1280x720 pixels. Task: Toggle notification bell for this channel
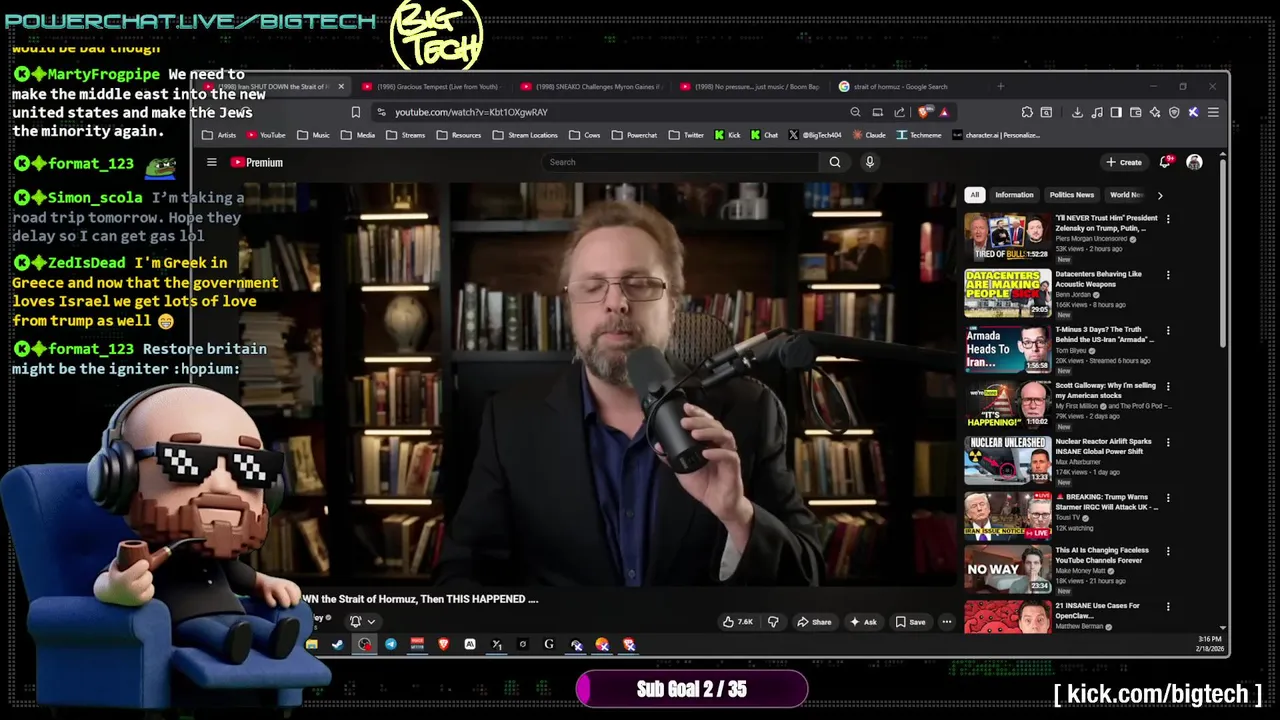click(x=355, y=621)
